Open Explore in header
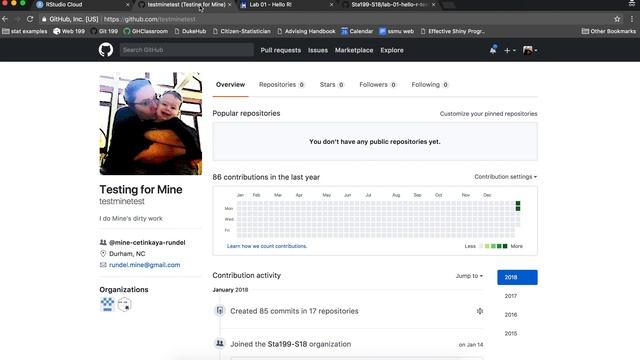This screenshot has width=640, height=360. 392,50
